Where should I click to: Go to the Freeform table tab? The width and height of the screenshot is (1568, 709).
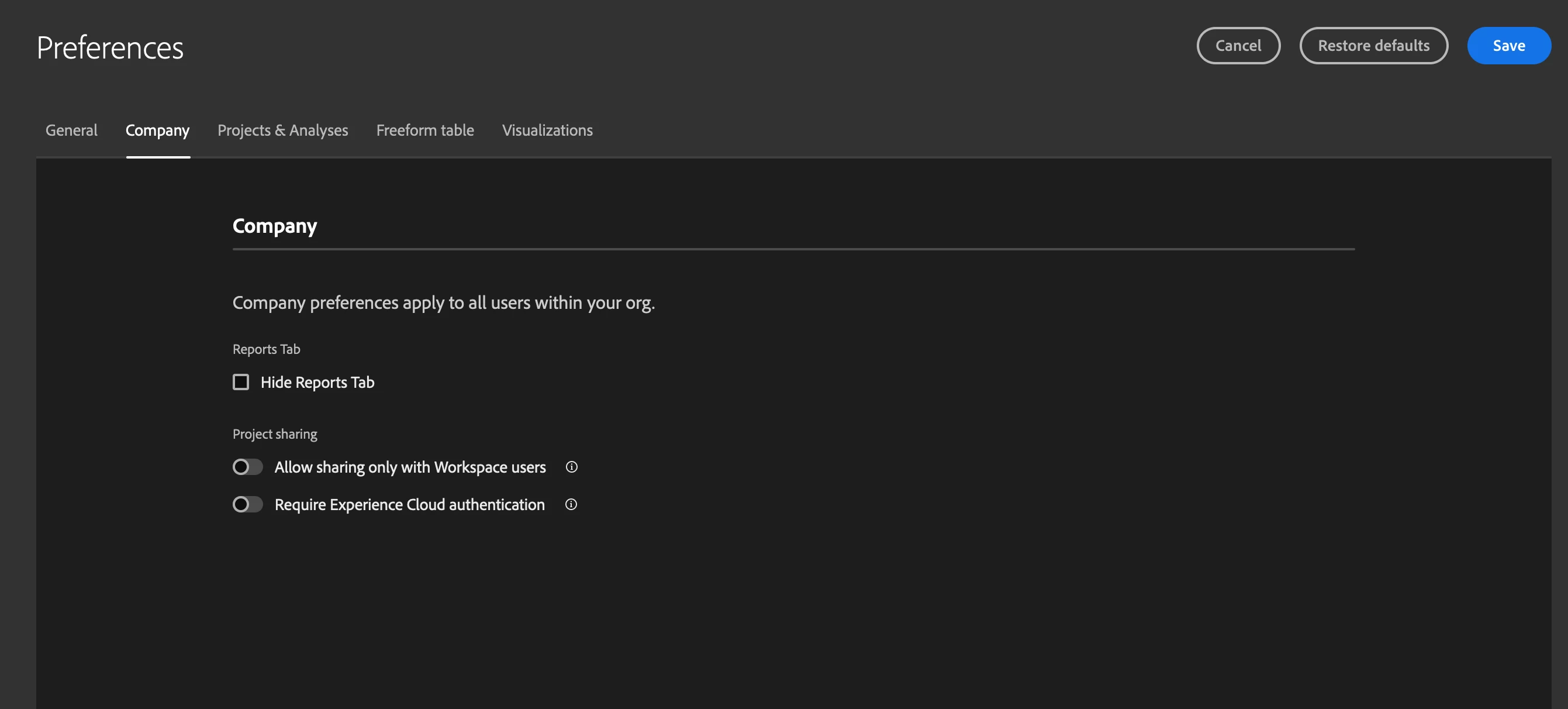[425, 130]
